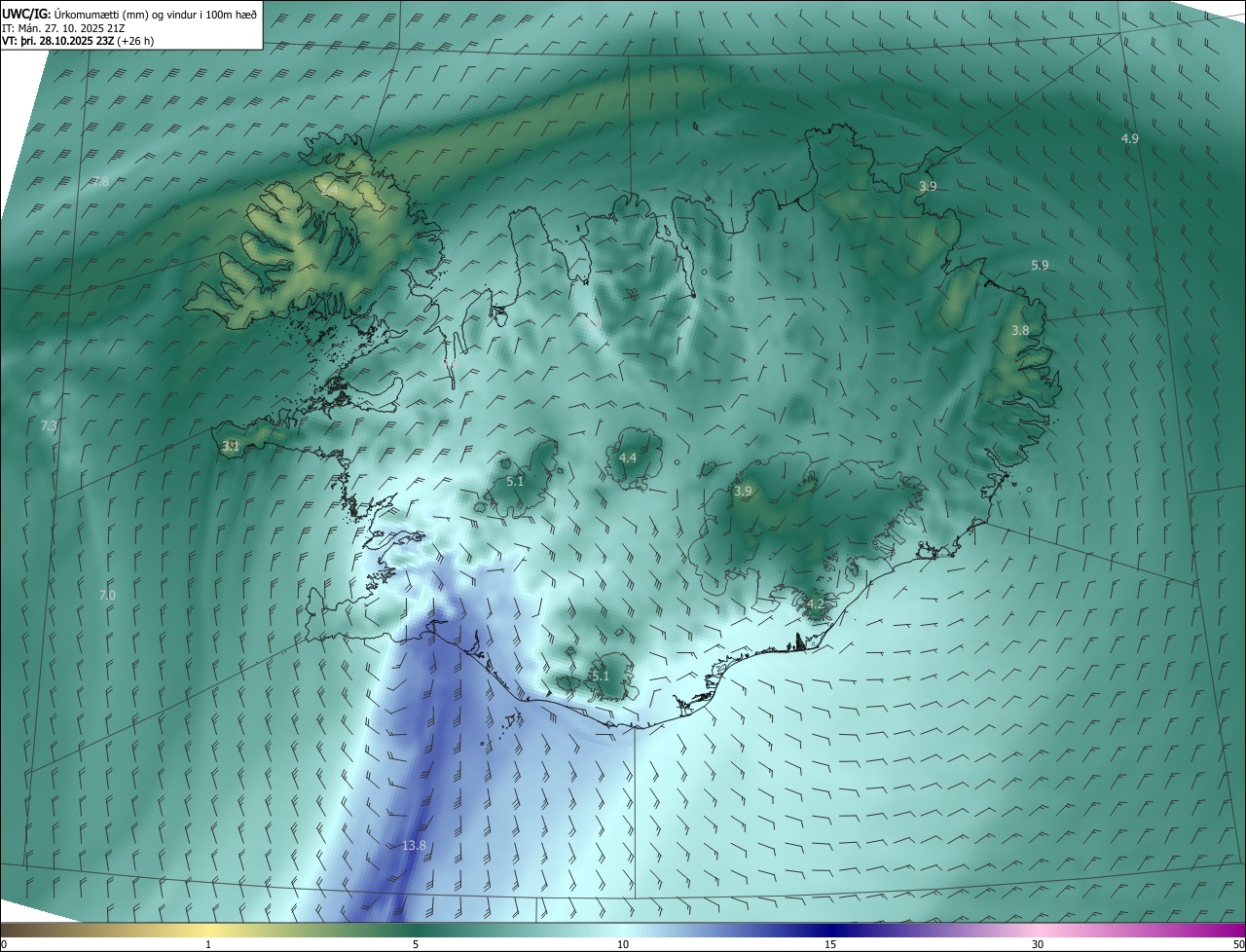Click the 50 tick on the colour scale
1246x952 pixels.
coord(1238,944)
